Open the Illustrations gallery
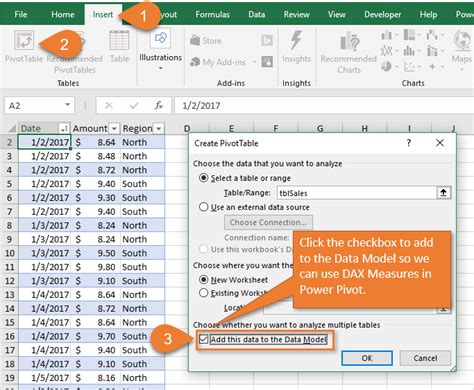474x390 pixels. point(160,49)
